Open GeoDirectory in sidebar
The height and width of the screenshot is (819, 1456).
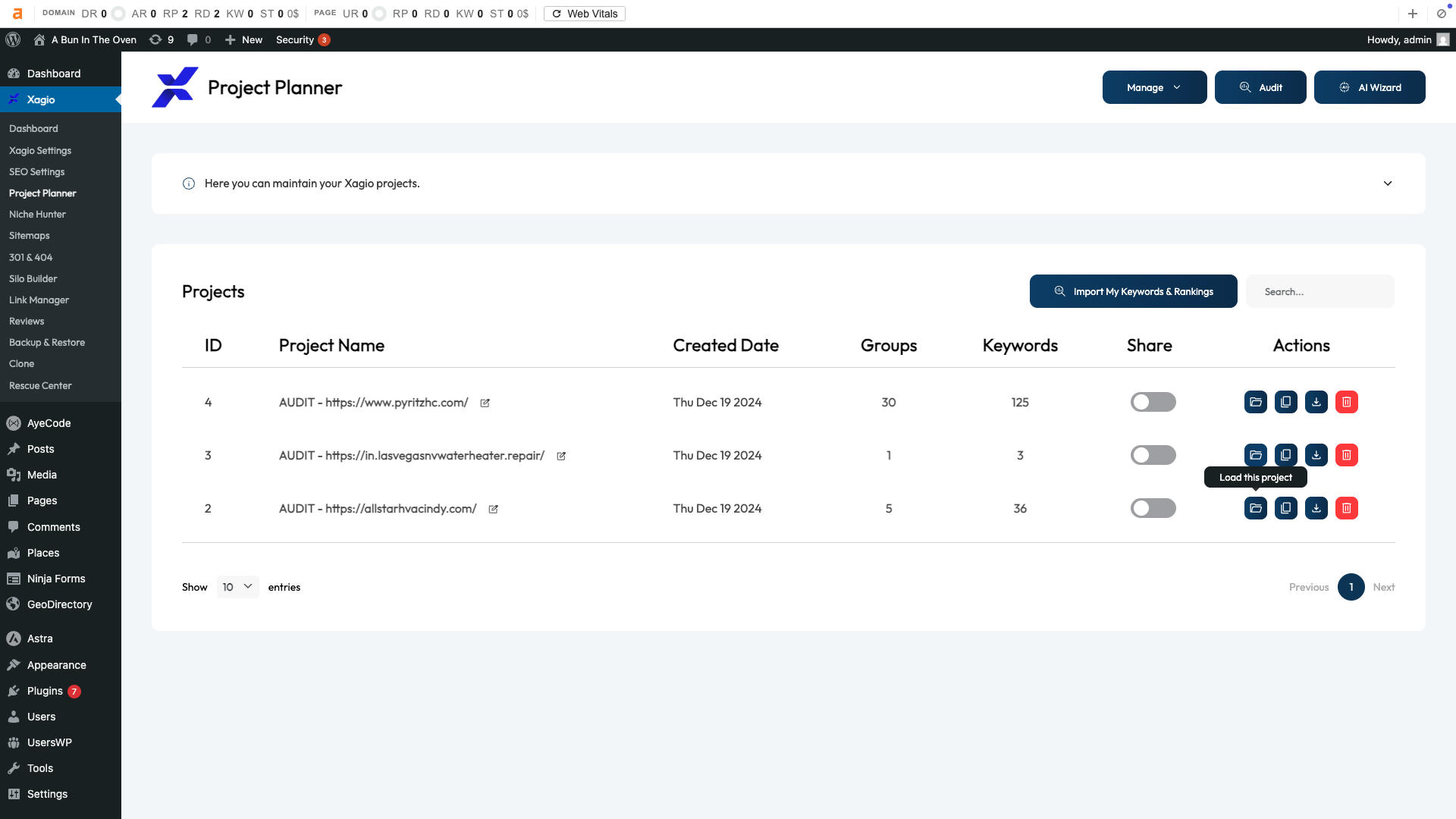pyautogui.click(x=59, y=604)
